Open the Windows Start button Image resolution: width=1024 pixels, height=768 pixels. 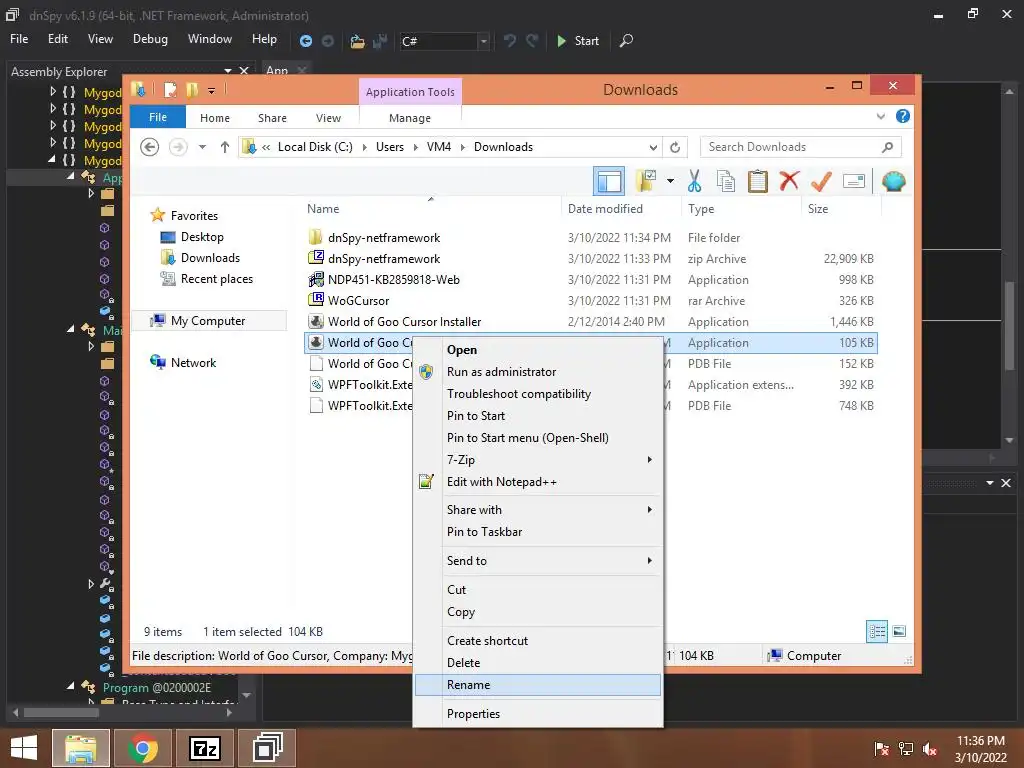[x=24, y=748]
